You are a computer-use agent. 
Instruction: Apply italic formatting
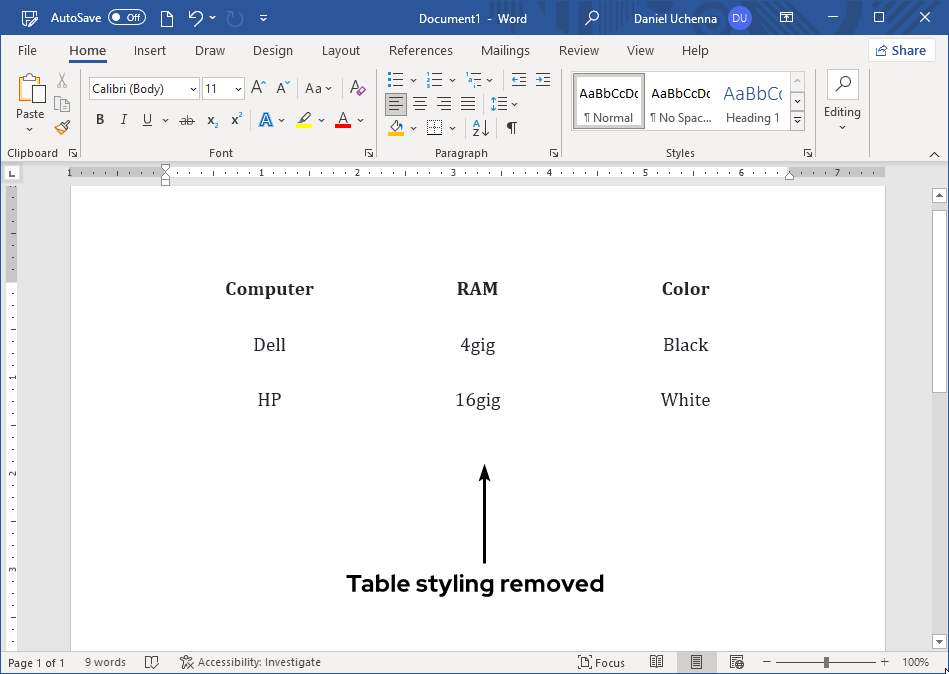(x=122, y=119)
